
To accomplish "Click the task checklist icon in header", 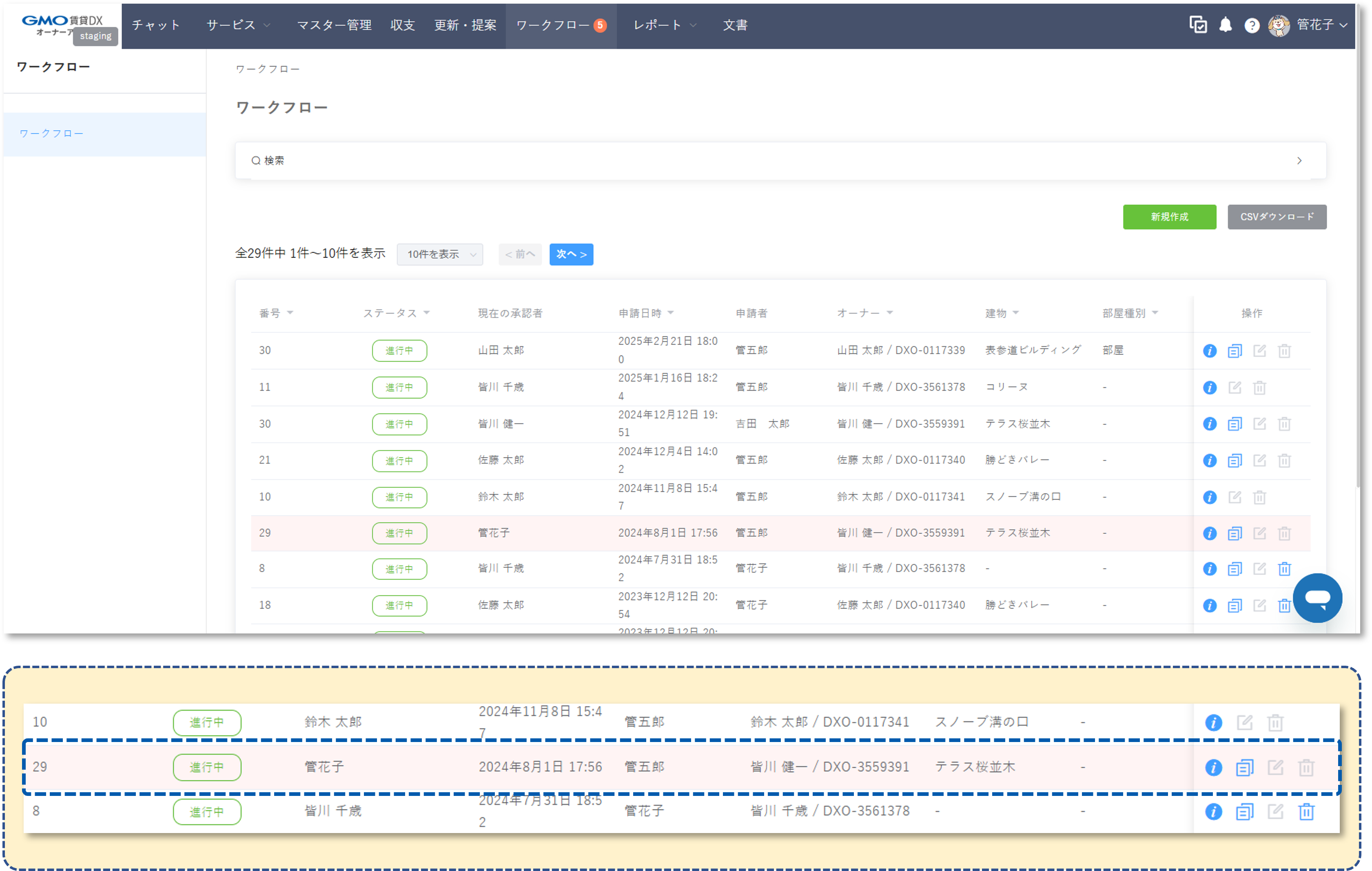I will point(1198,25).
